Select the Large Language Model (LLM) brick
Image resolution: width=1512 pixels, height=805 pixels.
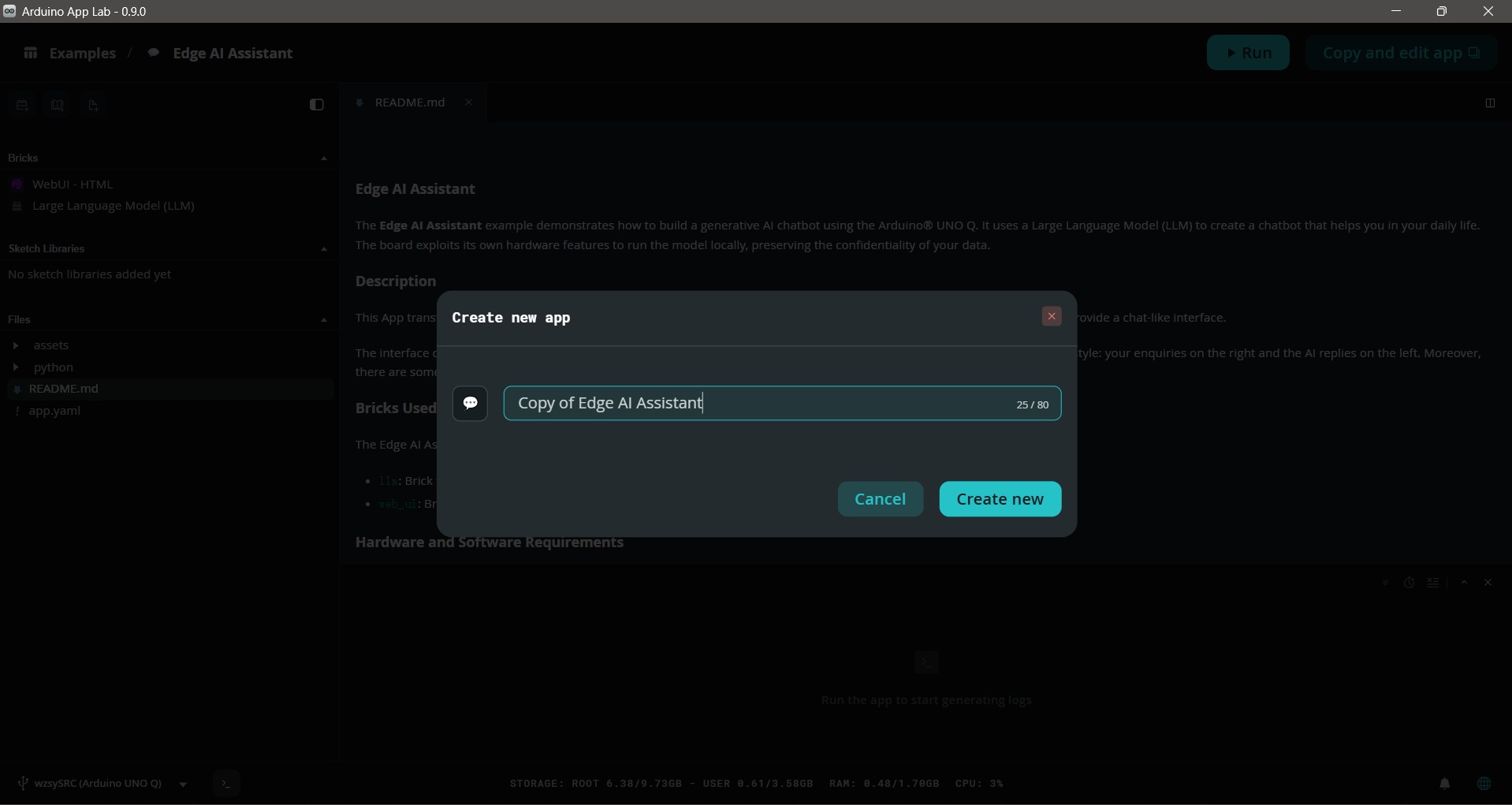click(114, 206)
